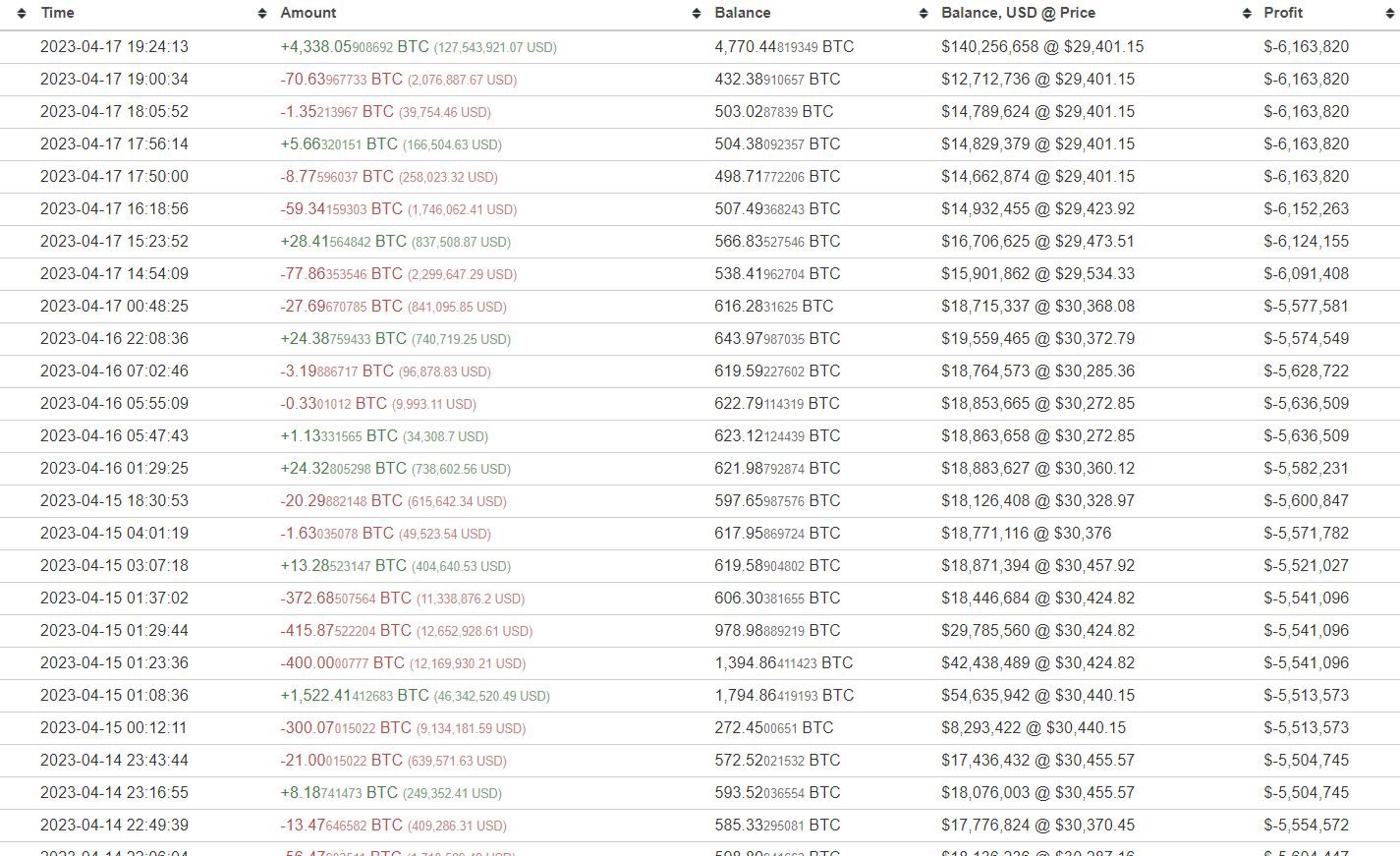Click the Time column header label
The width and height of the screenshot is (1400, 856).
(58, 13)
